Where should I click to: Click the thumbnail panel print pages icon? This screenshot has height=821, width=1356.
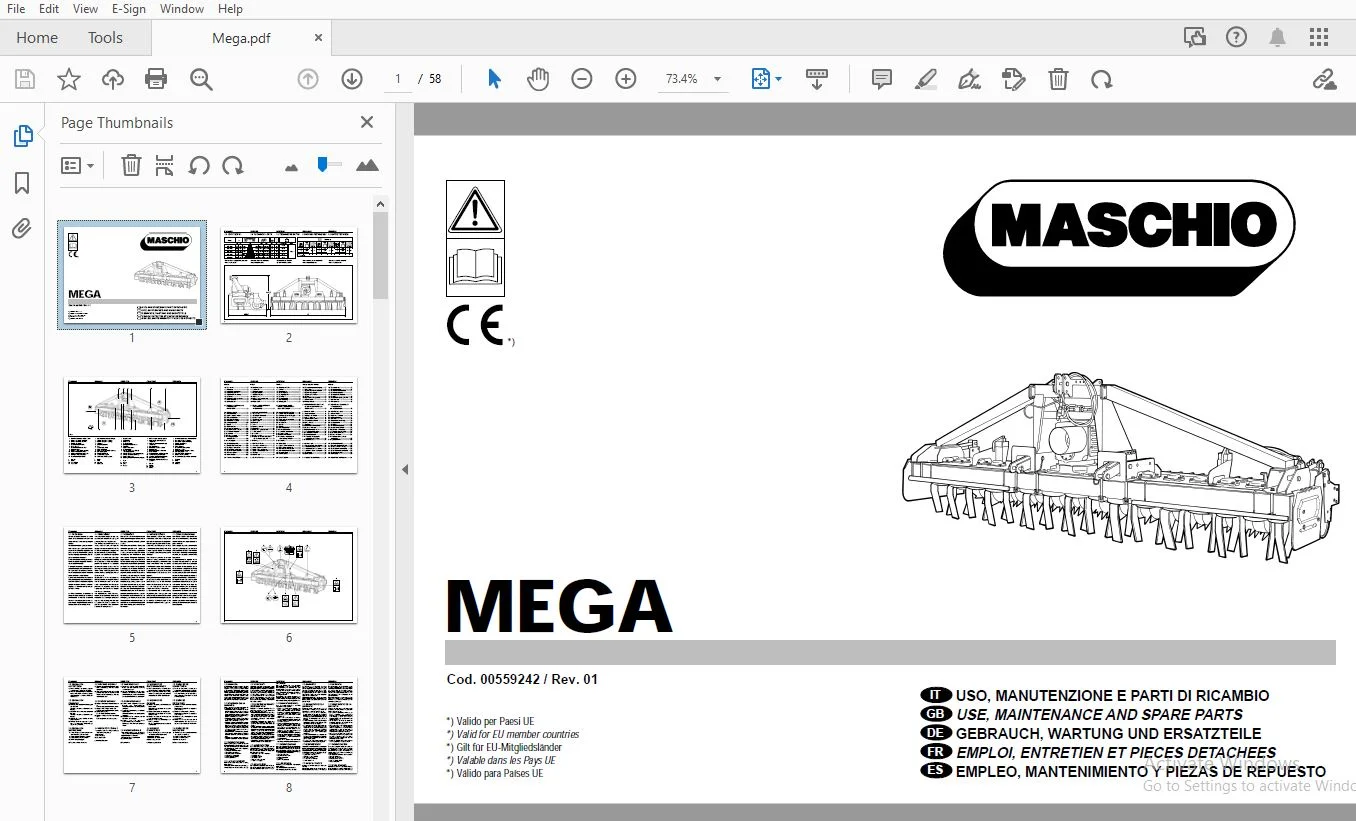tap(165, 165)
